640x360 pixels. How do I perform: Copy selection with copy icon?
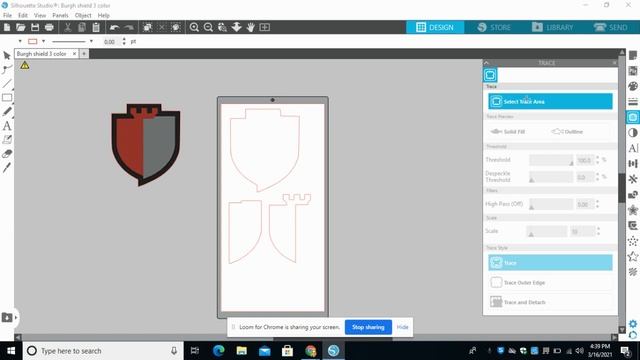(x=82, y=27)
